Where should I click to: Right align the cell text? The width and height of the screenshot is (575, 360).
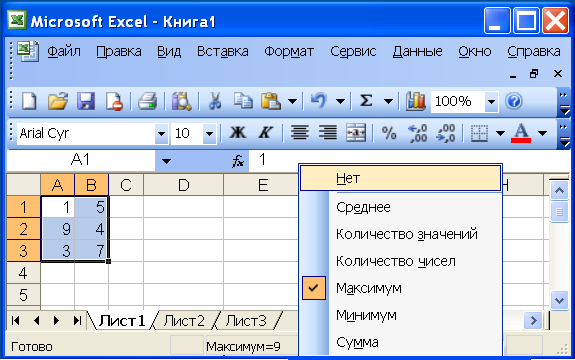tap(327, 133)
